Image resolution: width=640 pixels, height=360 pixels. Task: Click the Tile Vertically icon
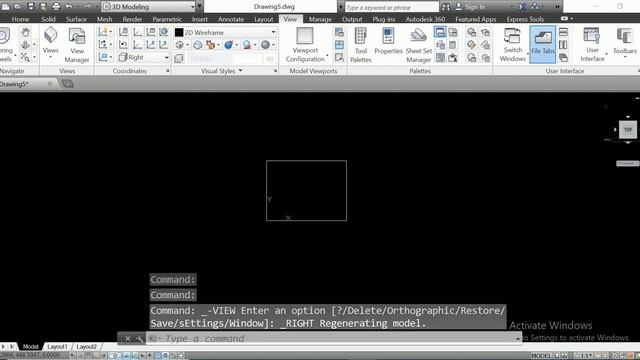[563, 44]
